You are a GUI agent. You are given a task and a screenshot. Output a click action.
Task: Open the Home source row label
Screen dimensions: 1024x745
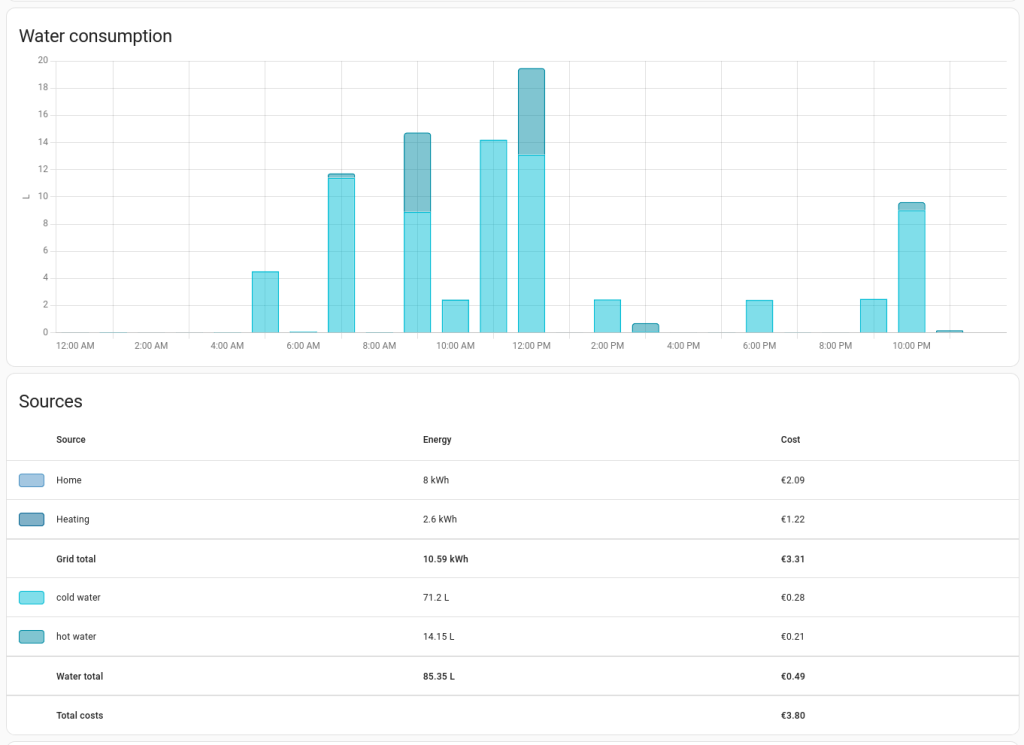click(x=69, y=480)
